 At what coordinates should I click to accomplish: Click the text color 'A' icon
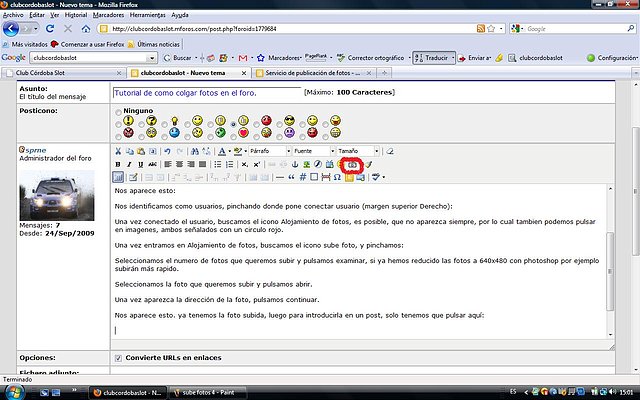[x=222, y=151]
